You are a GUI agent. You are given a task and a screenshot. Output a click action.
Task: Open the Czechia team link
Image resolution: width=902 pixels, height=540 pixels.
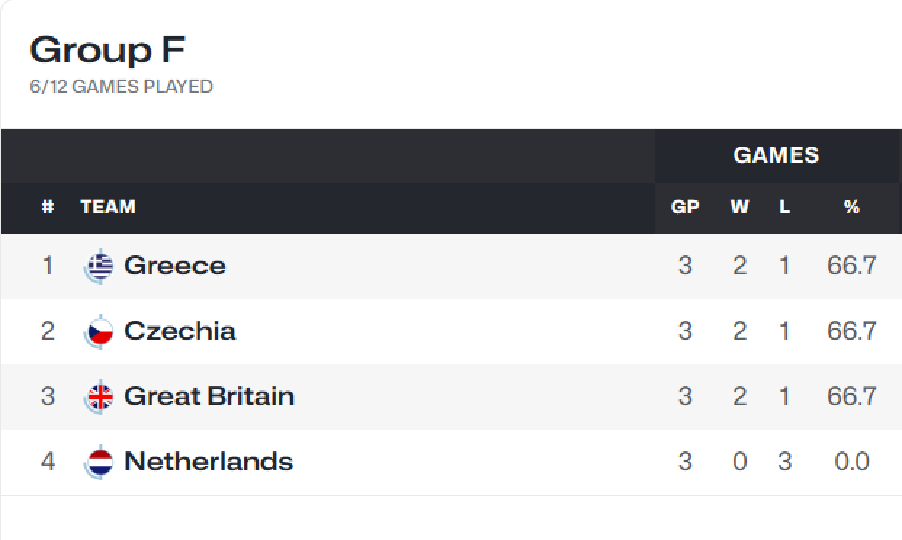(x=179, y=331)
